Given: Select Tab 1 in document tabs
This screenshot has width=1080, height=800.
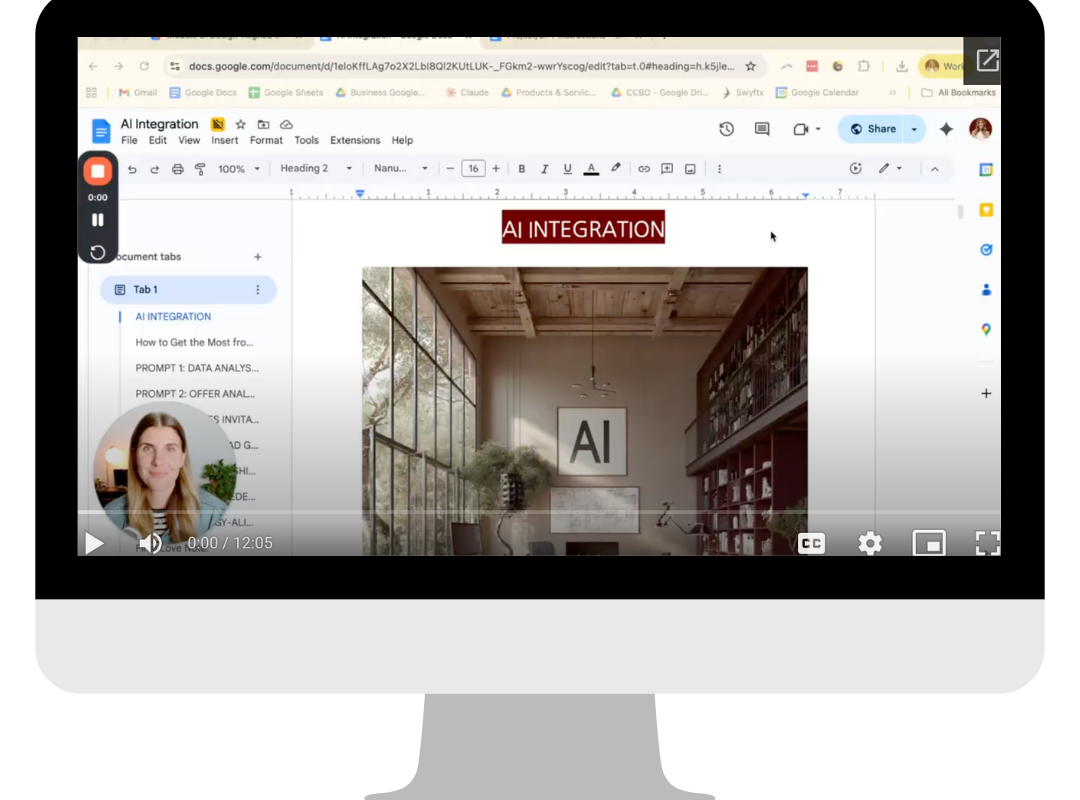Looking at the screenshot, I should 188,289.
